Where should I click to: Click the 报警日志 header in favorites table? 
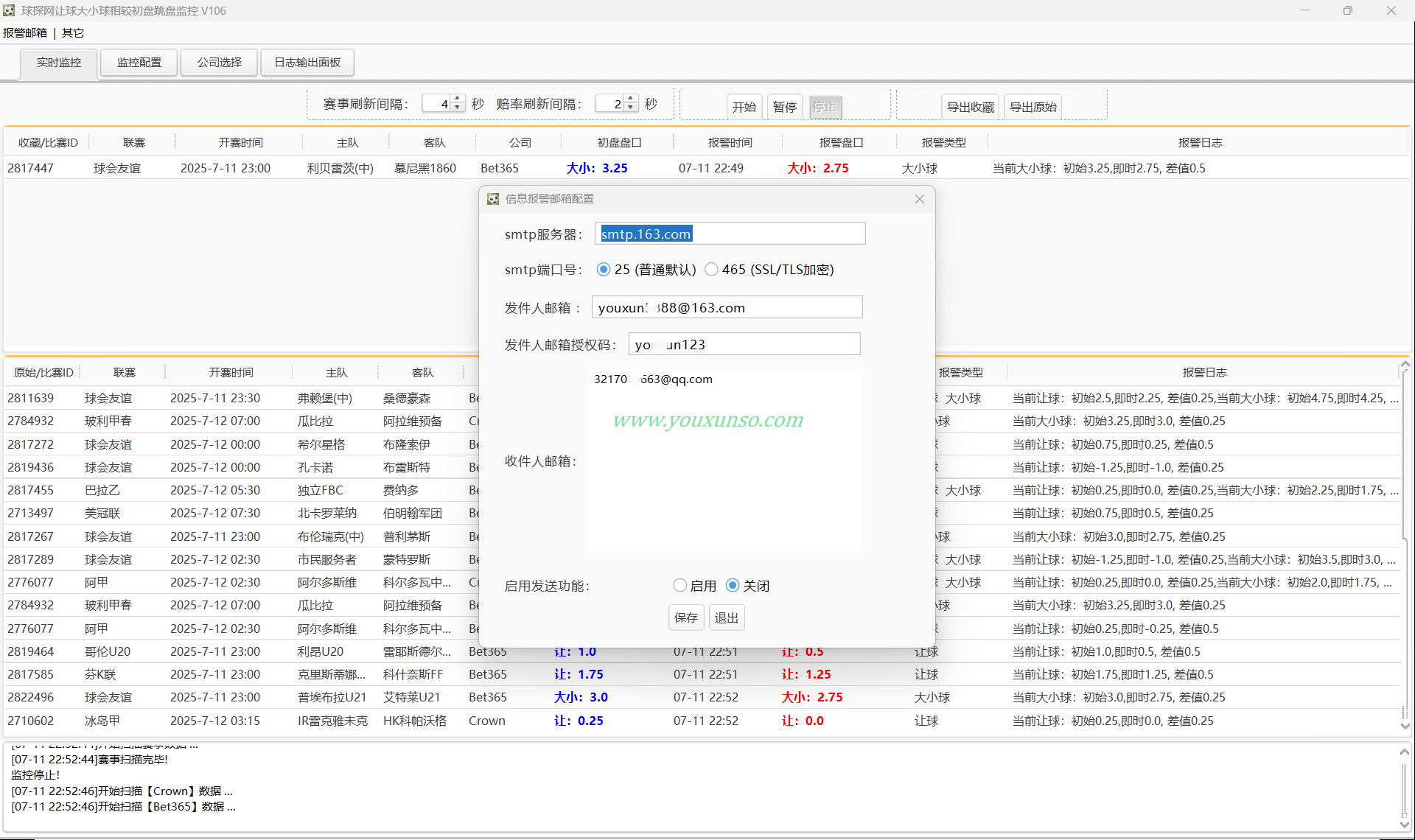1199,143
